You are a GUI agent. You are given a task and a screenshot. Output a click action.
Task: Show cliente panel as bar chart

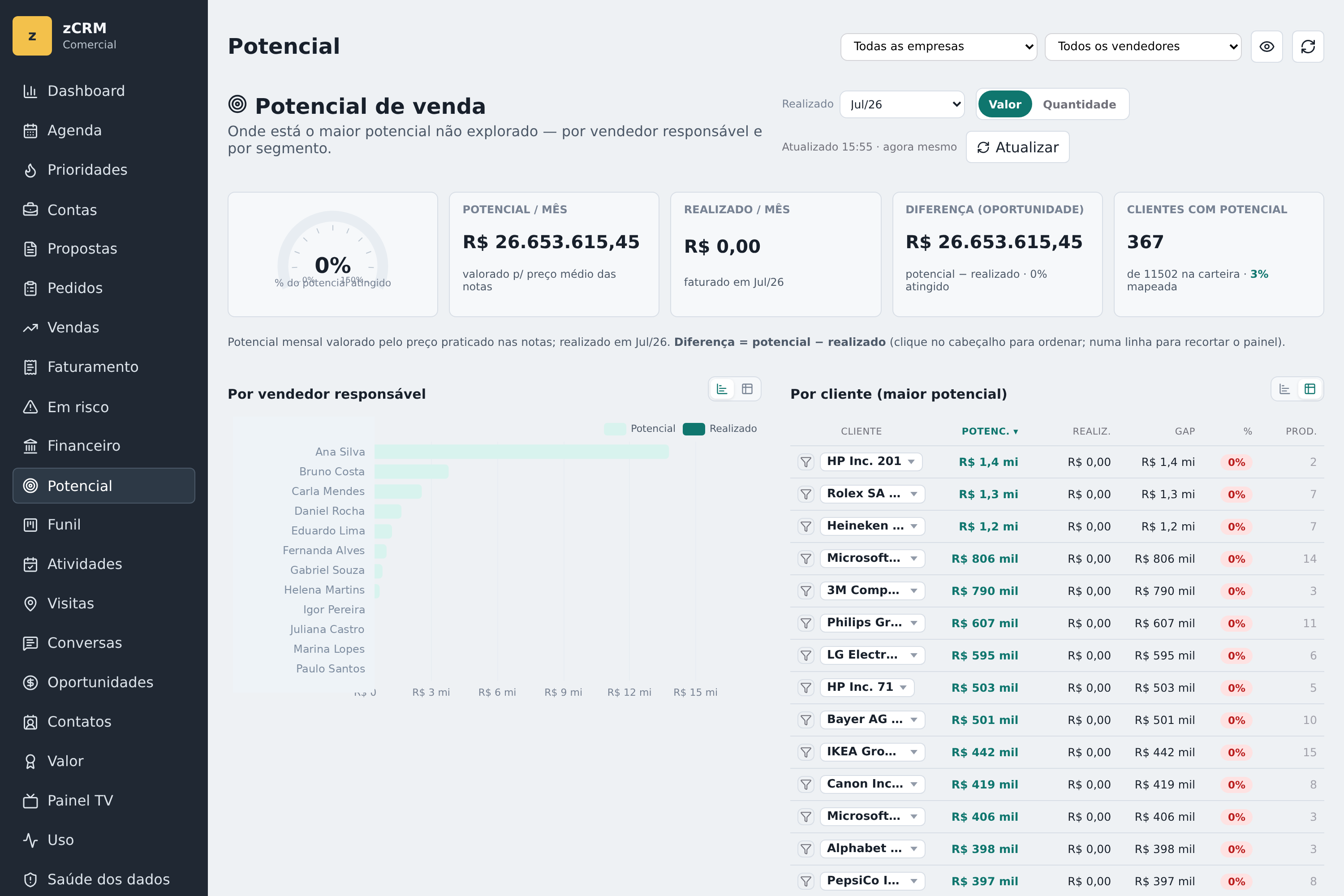tap(1284, 389)
